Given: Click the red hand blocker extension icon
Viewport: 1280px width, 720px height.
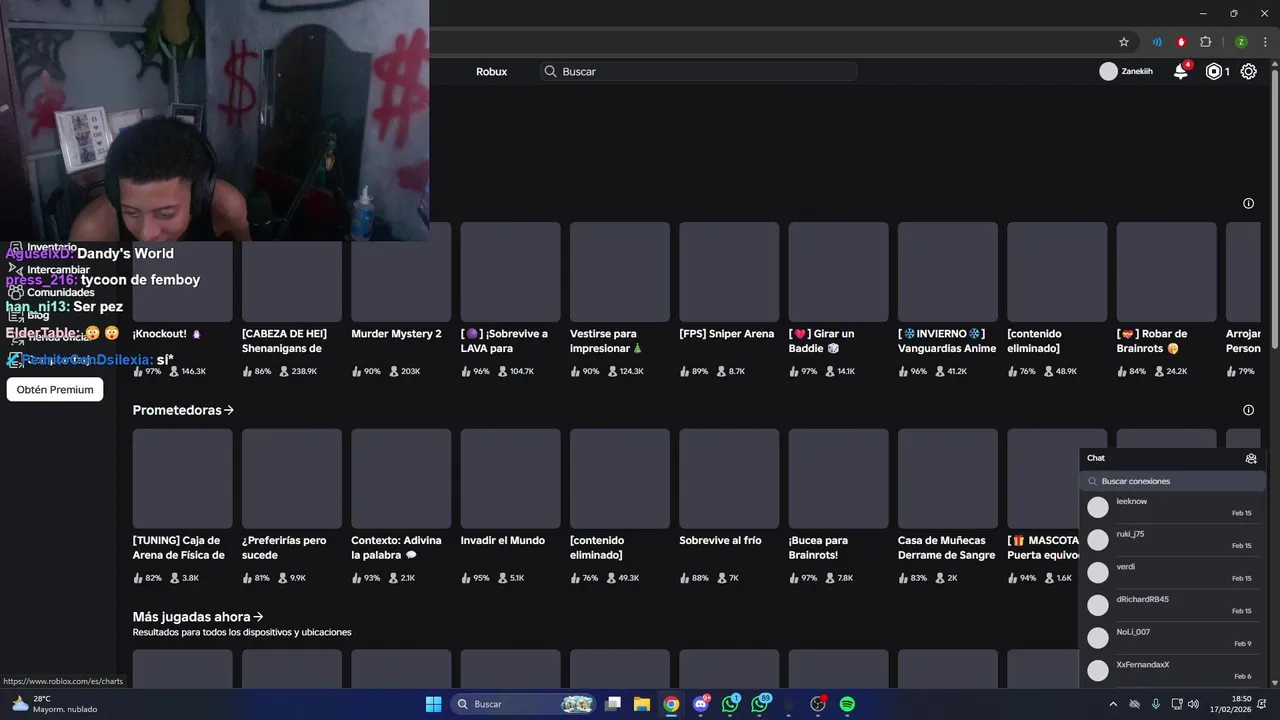Looking at the screenshot, I should pyautogui.click(x=1181, y=42).
